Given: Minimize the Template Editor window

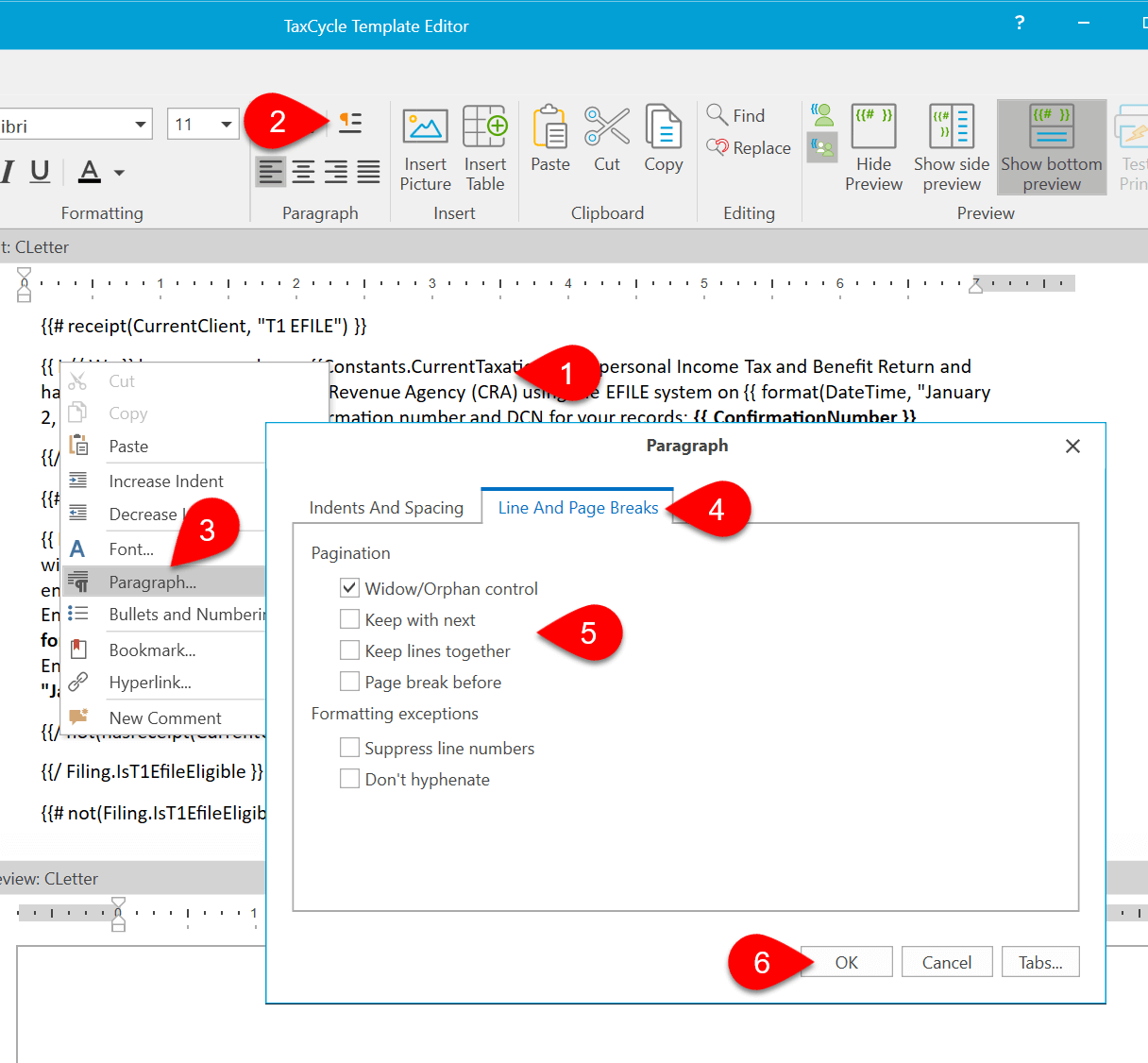Looking at the screenshot, I should (1084, 23).
